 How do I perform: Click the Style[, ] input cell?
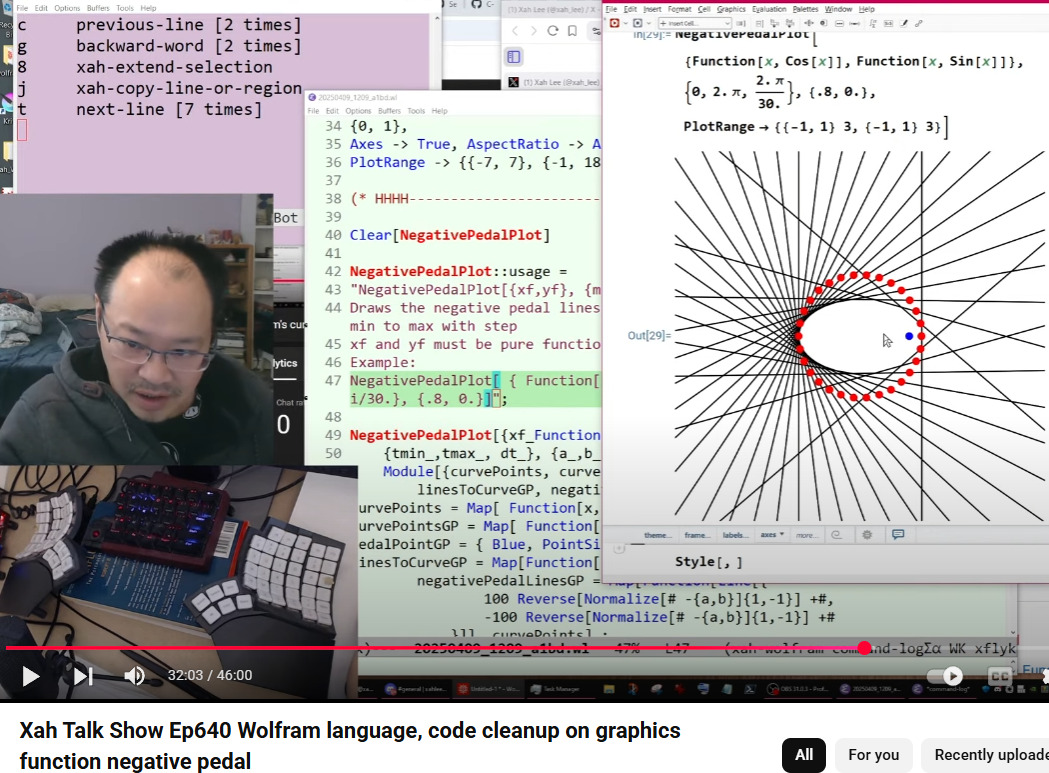coord(708,562)
